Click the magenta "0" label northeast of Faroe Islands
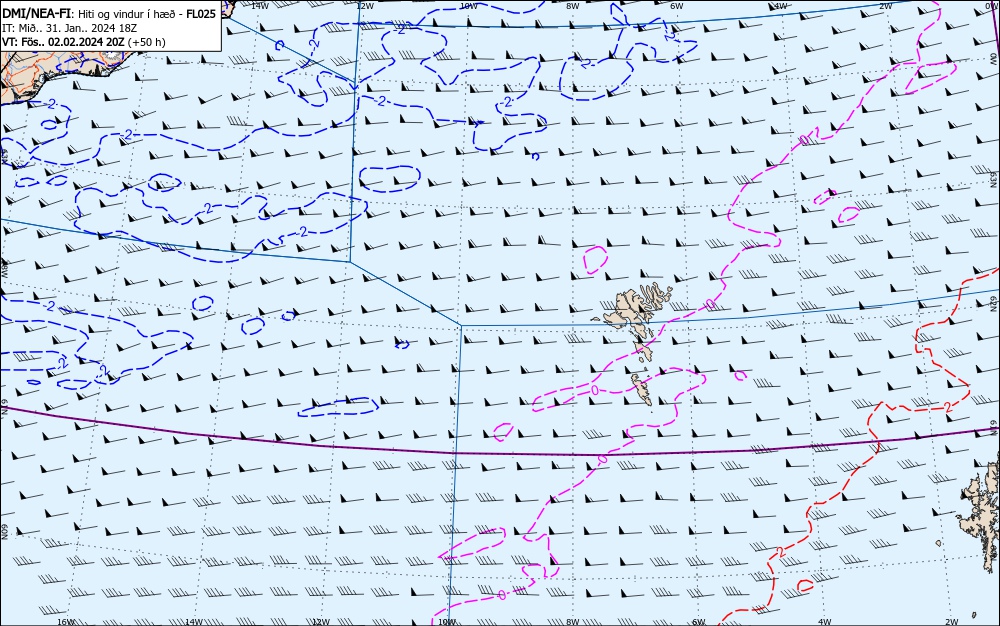The width and height of the screenshot is (1000, 626). coord(710,304)
